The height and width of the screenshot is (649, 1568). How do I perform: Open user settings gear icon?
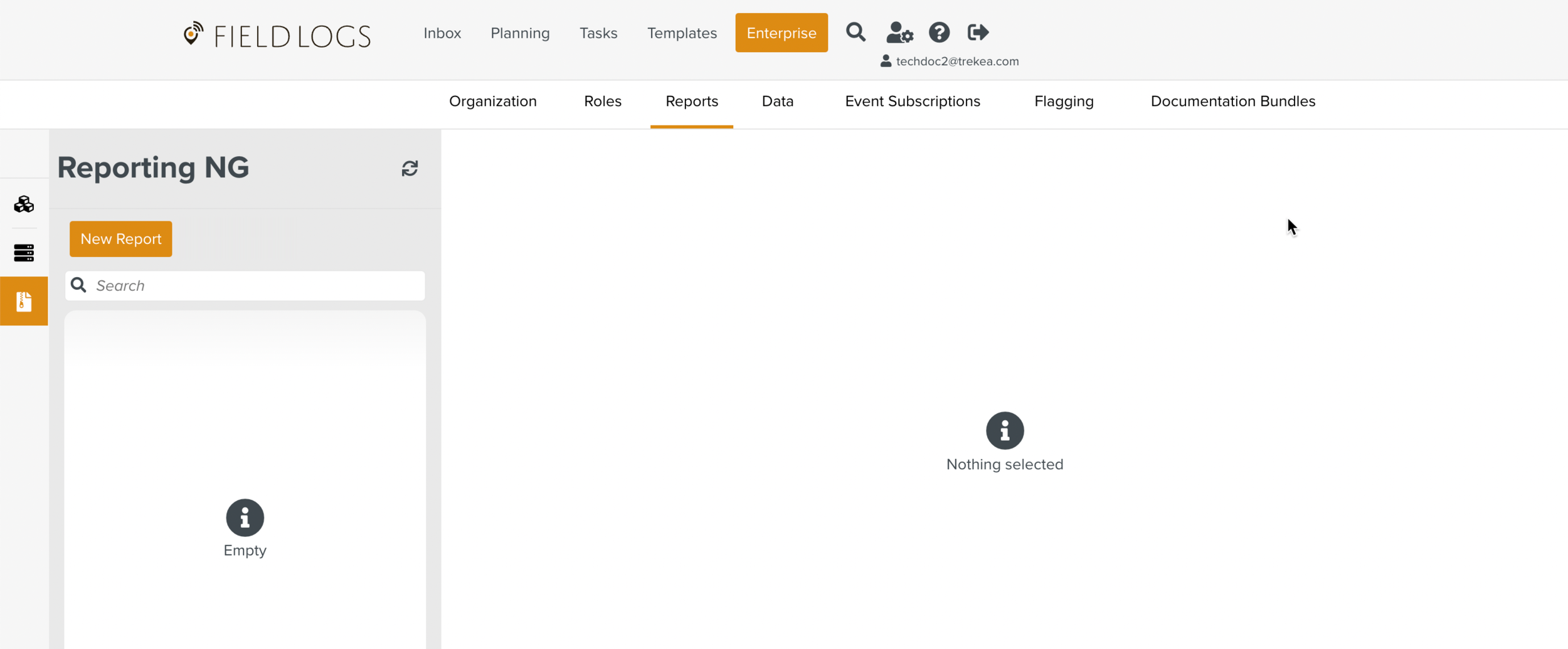pyautogui.click(x=899, y=33)
